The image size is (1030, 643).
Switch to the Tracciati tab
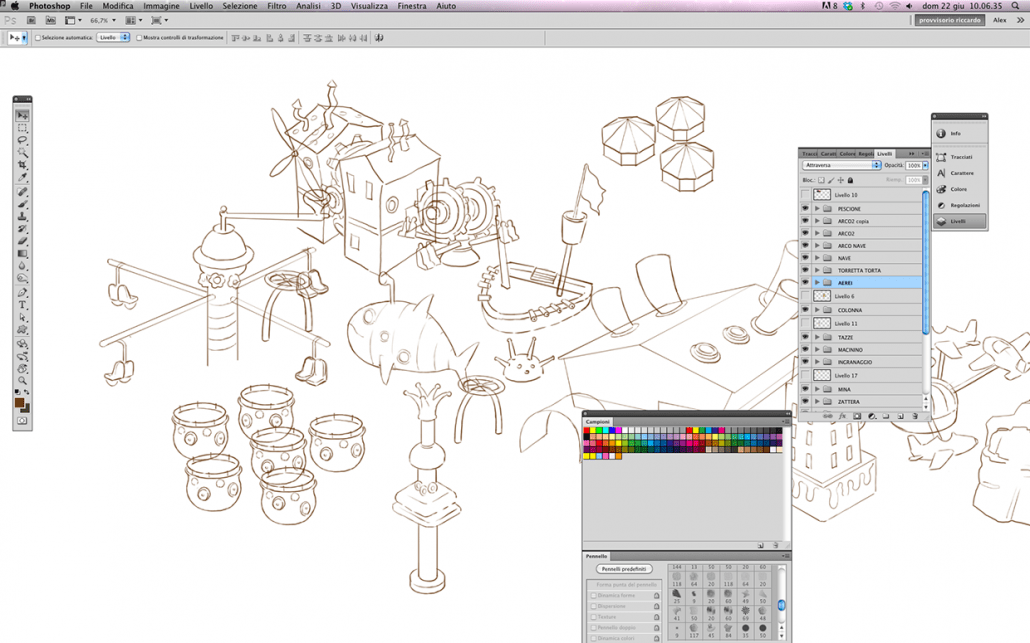click(x=810, y=154)
